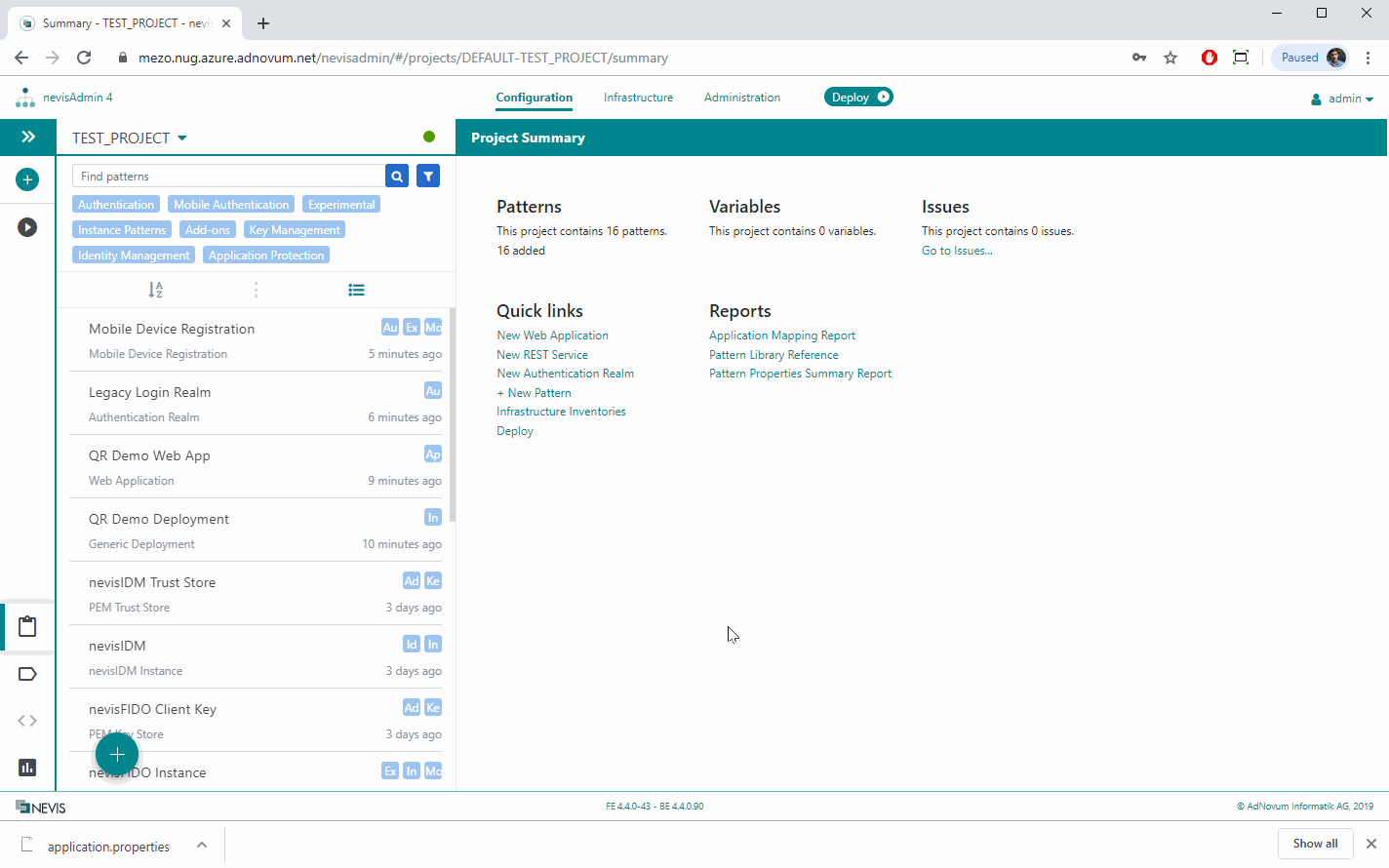Open the Infrastructure Inventories quick link
Viewport: 1389px width, 868px height.
coord(561,412)
